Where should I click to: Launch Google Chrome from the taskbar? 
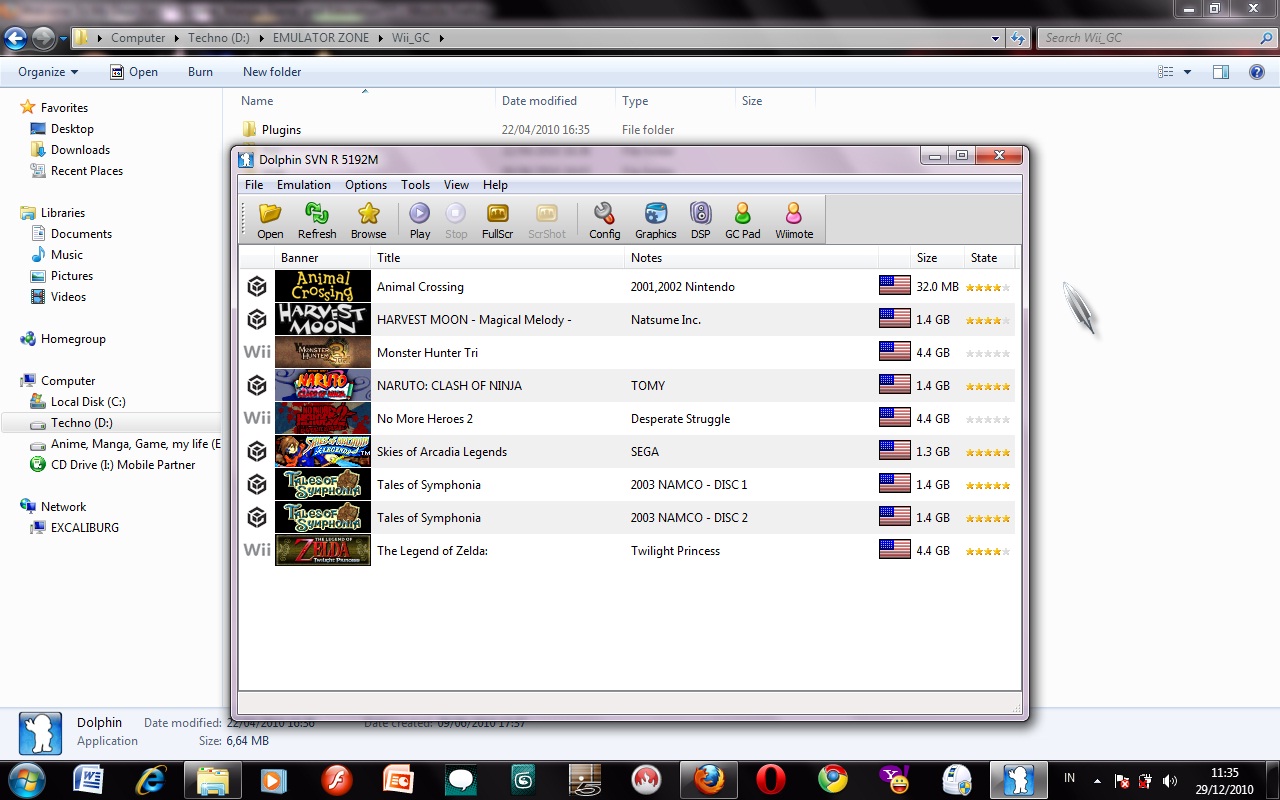[x=832, y=779]
